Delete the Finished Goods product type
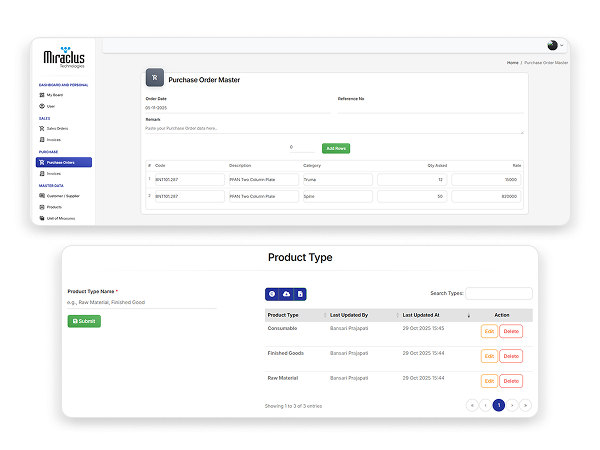This screenshot has height=450, width=600. pyautogui.click(x=511, y=356)
